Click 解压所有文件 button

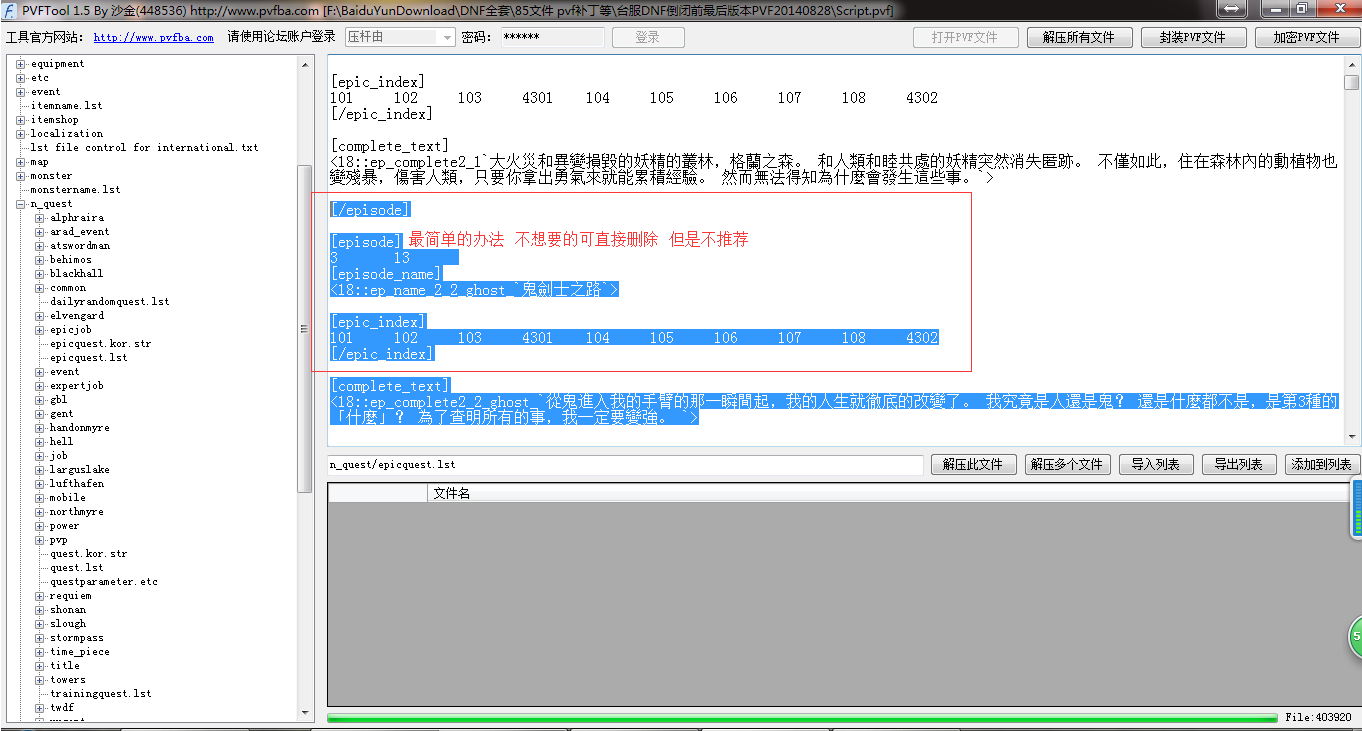(x=1078, y=37)
